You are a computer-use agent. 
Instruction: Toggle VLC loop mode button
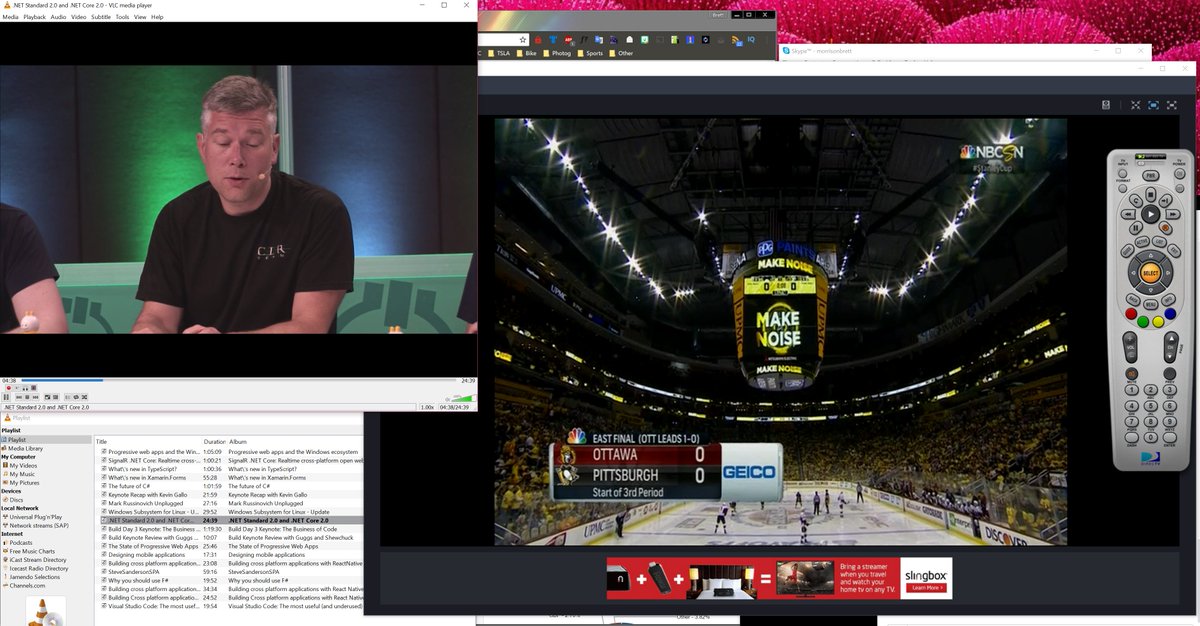[x=76, y=397]
